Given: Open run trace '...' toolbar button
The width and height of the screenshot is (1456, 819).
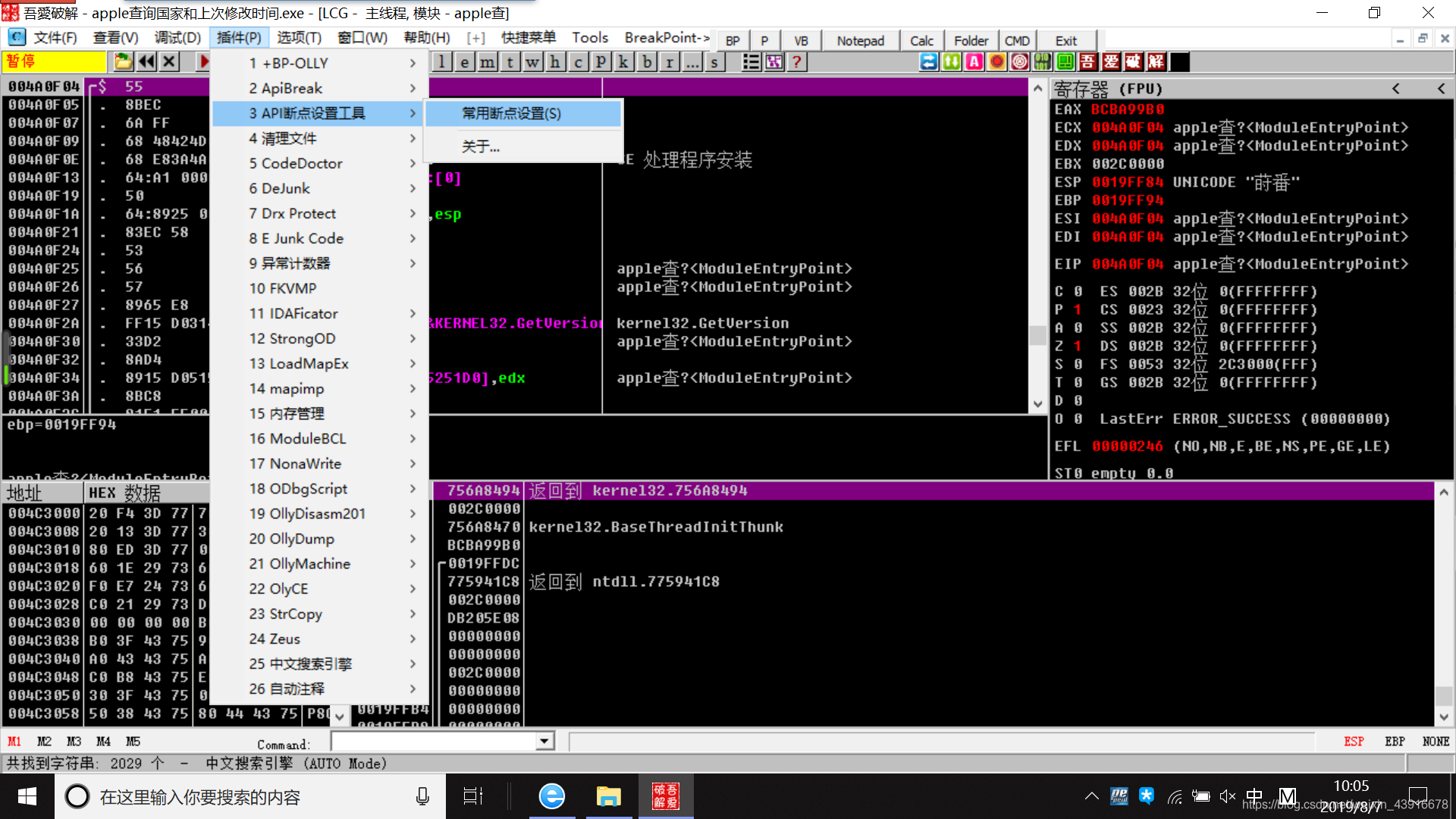Looking at the screenshot, I should point(692,62).
